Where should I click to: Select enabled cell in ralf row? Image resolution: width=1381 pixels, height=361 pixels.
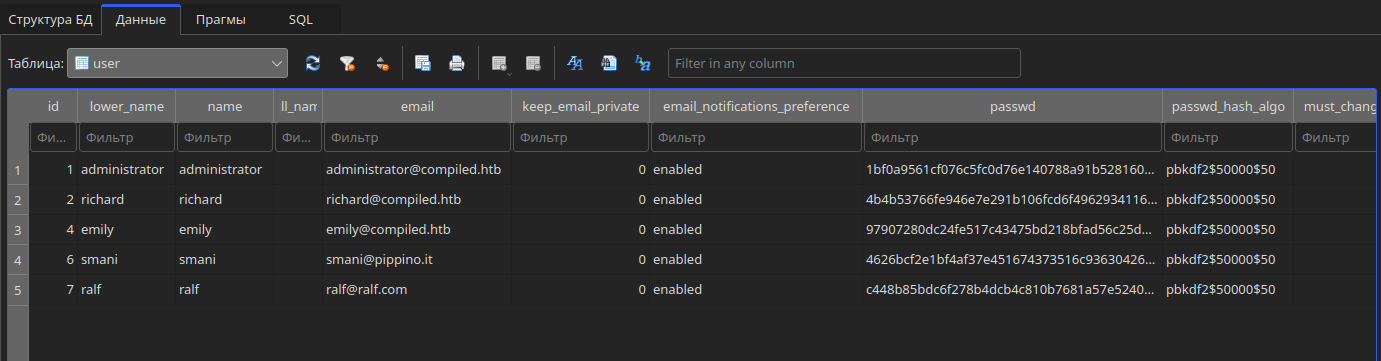(x=756, y=290)
